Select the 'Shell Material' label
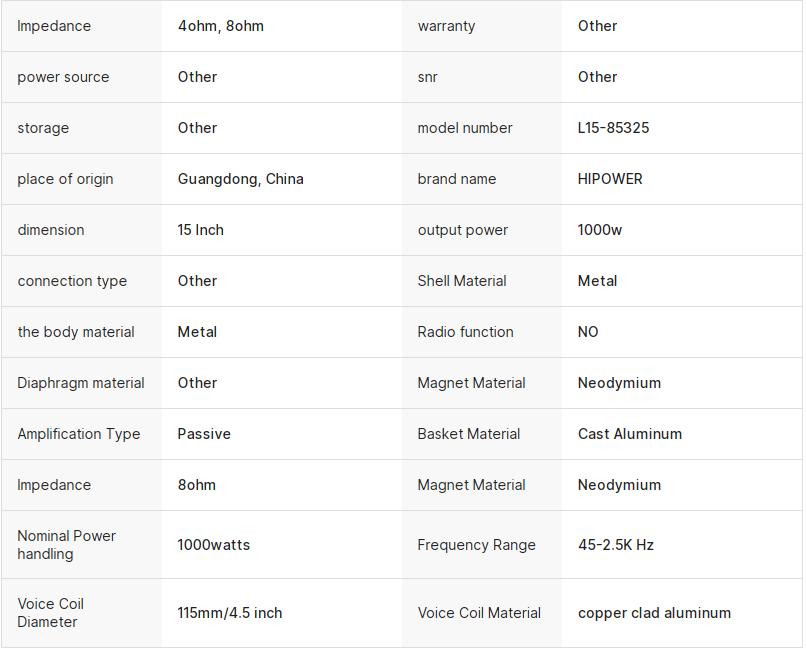 point(462,280)
